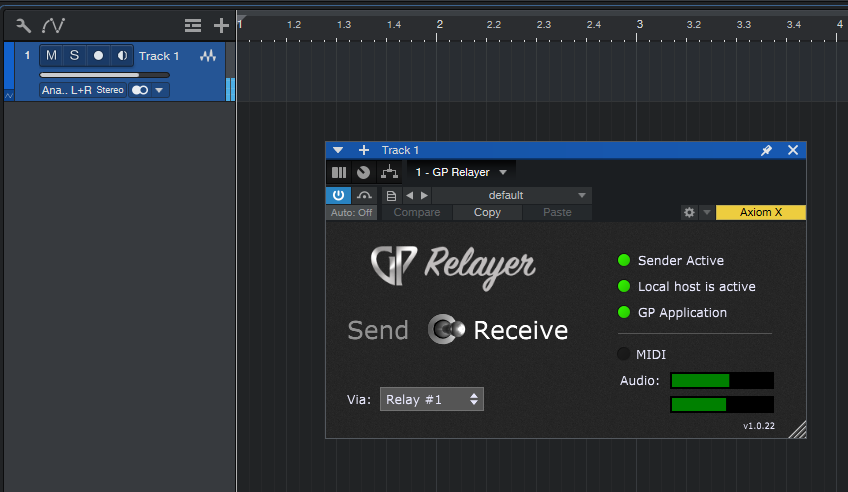Open track inspector wrench tool
Viewport: 848px width, 492px height.
[x=23, y=25]
